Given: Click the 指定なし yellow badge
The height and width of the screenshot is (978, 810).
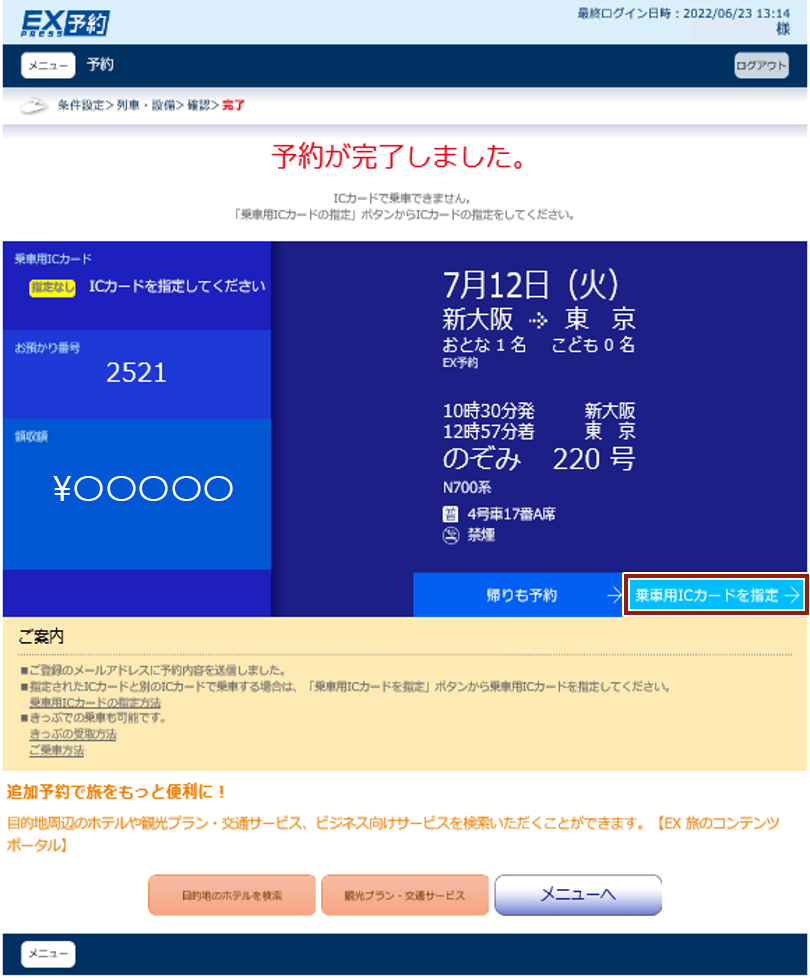Looking at the screenshot, I should click(52, 288).
